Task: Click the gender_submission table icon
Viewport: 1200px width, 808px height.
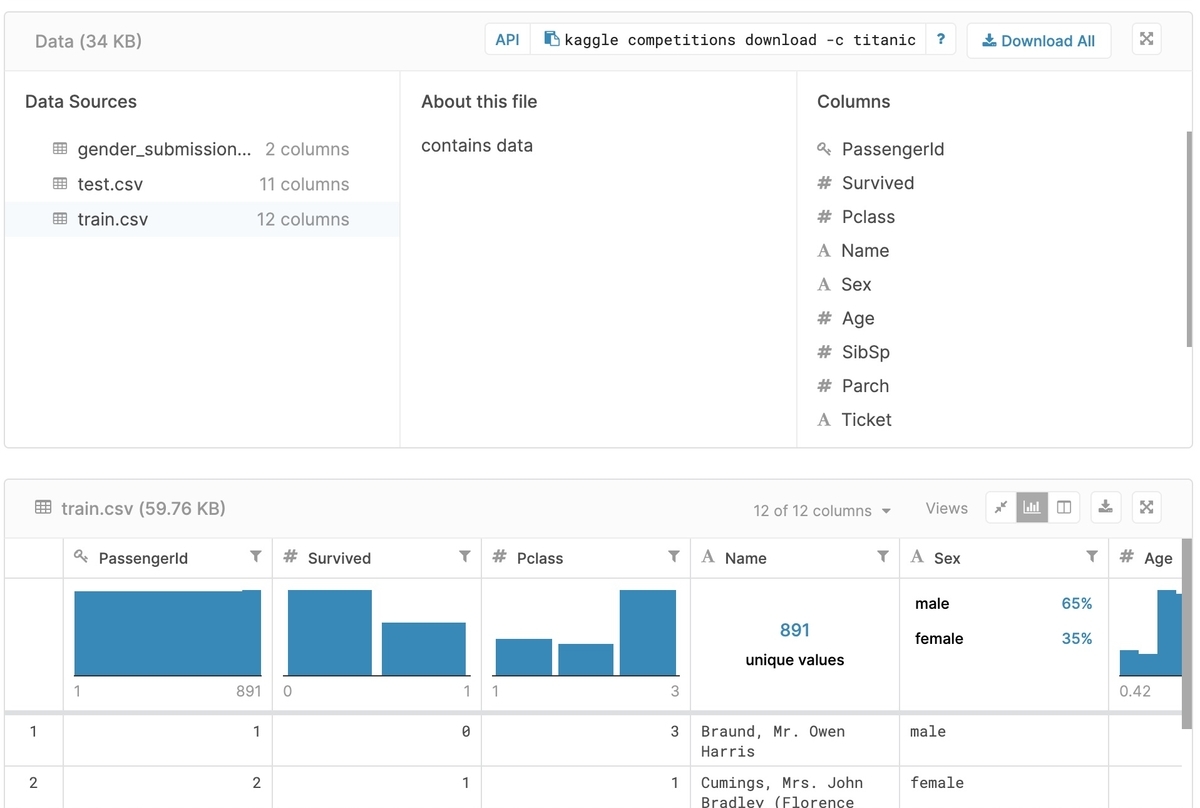Action: (x=60, y=149)
